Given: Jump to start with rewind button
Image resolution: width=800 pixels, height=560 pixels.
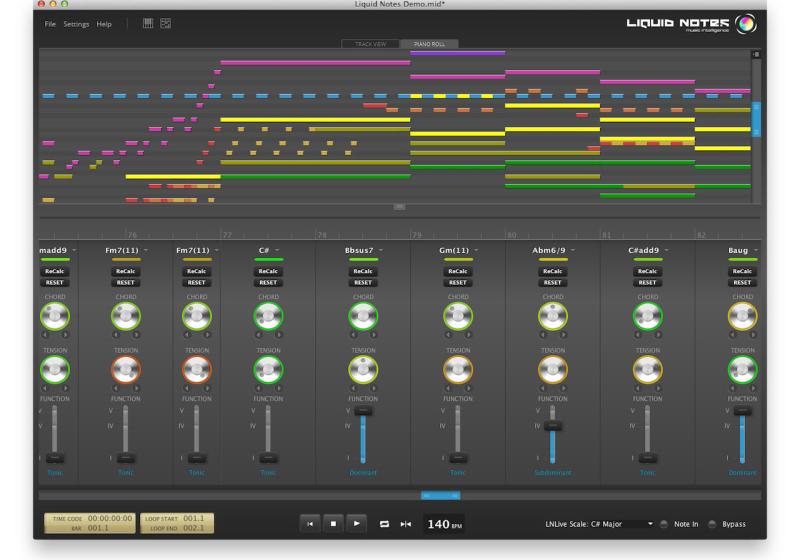Looking at the screenshot, I should point(310,523).
